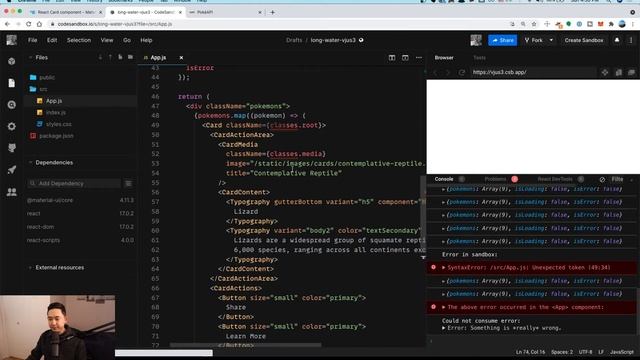Open the Search sidebar icon

pyautogui.click(x=11, y=105)
